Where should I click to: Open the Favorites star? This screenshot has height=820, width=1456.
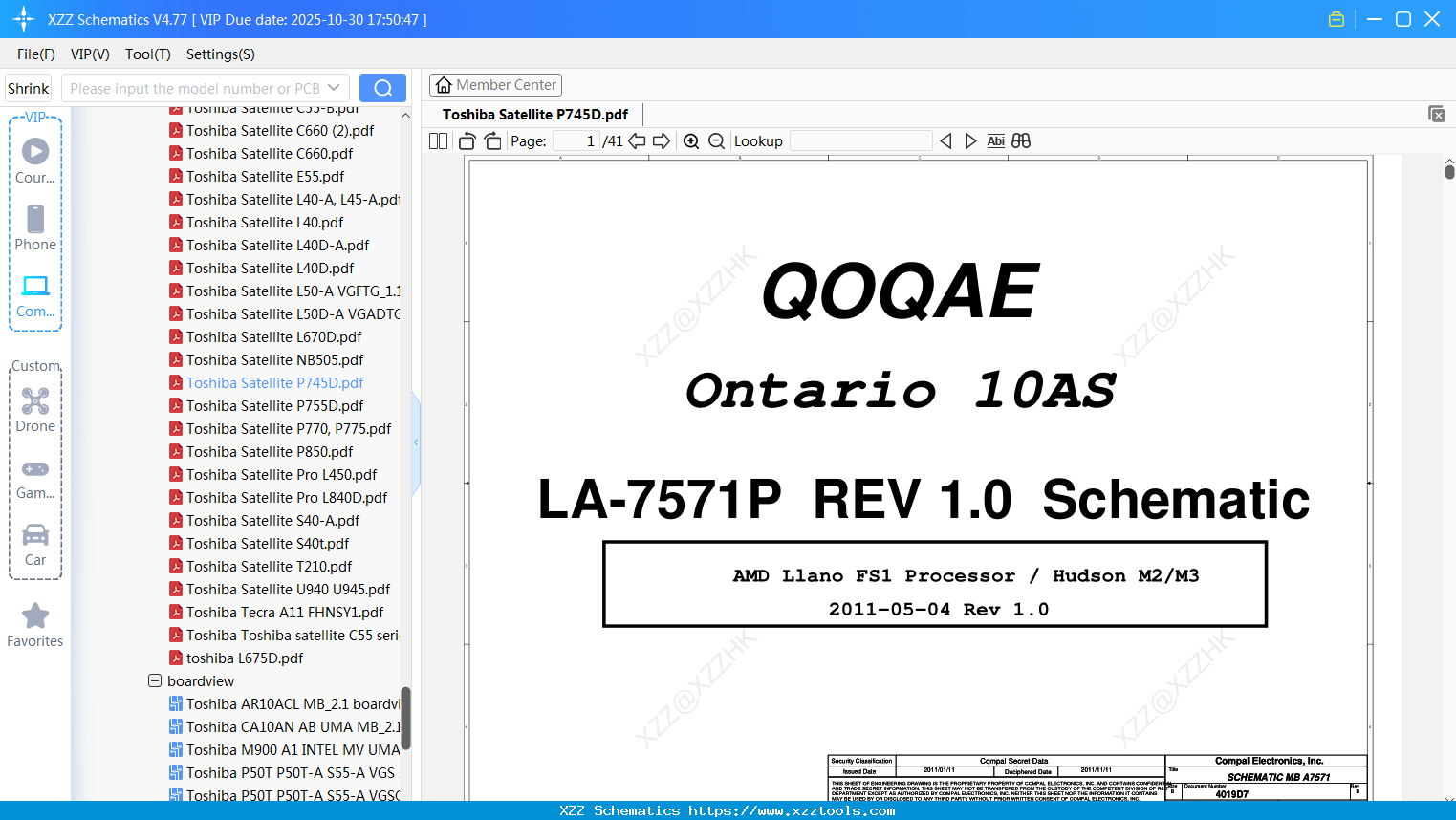tap(35, 625)
